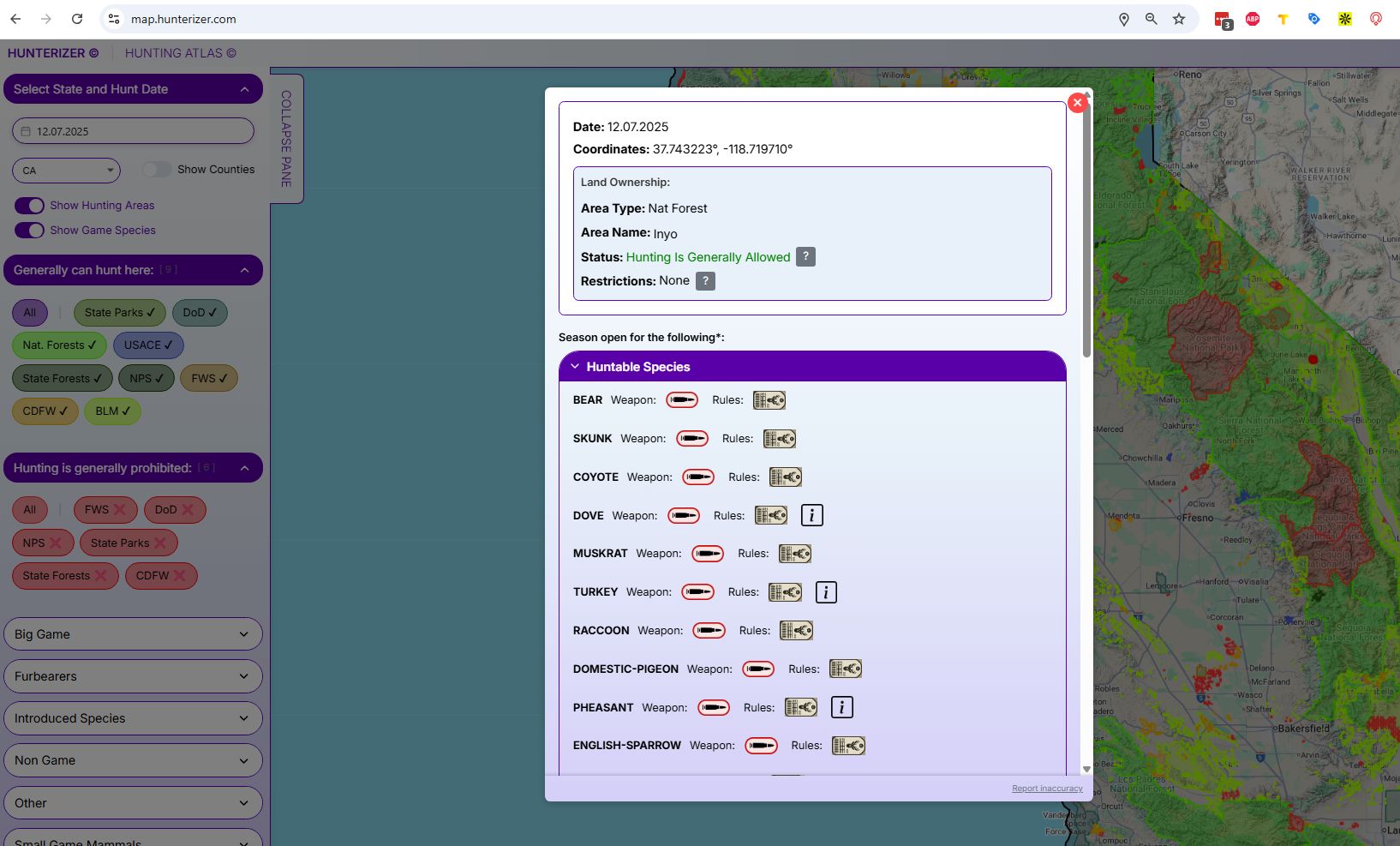Screen dimensions: 1400x846
Task: Open the TURKEY info icon
Action: coord(826,591)
